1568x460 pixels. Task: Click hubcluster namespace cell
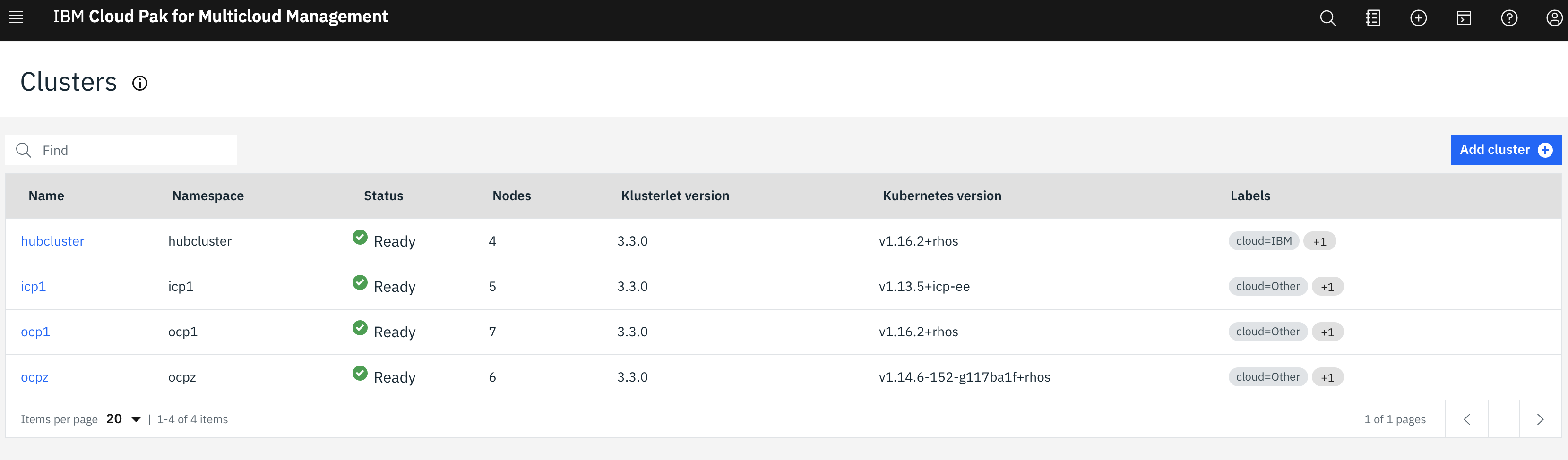[x=199, y=241]
